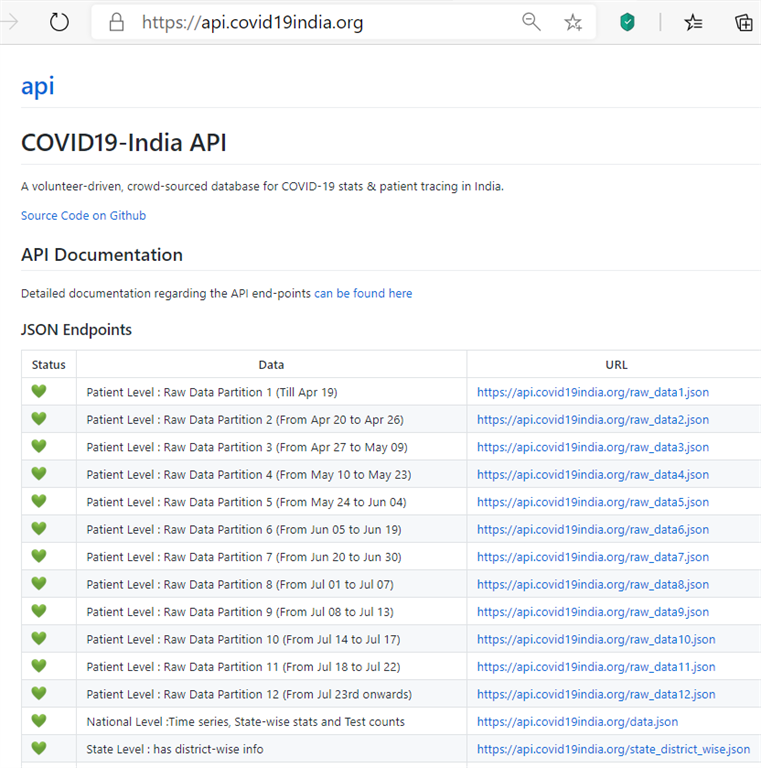The width and height of the screenshot is (761, 768).
Task: Click the zoom magnifier icon in address bar
Action: click(x=531, y=22)
